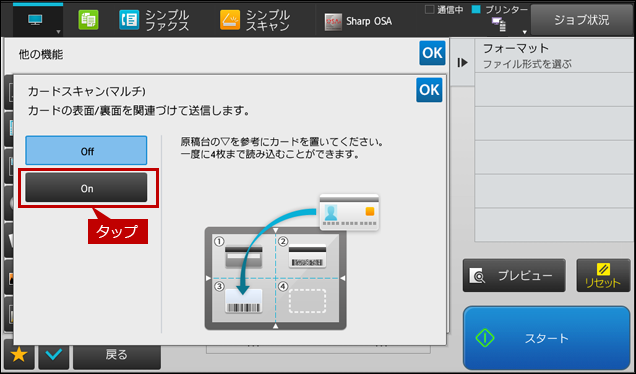This screenshot has height=374, width=636.
Task: Switch to シンプルスキャン mode
Action: click(x=255, y=20)
